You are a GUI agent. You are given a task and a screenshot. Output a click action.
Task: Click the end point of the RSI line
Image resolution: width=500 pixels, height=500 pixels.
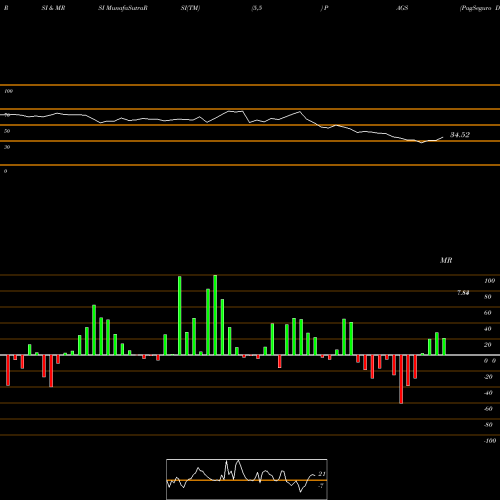tap(443, 137)
